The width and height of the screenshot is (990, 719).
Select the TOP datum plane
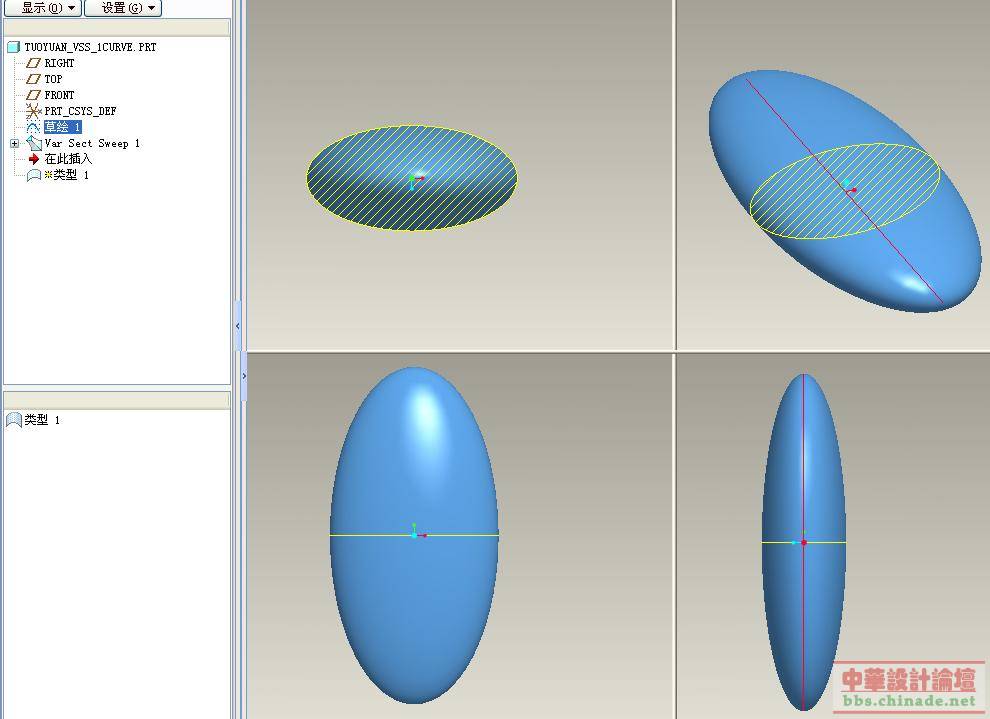tap(53, 79)
